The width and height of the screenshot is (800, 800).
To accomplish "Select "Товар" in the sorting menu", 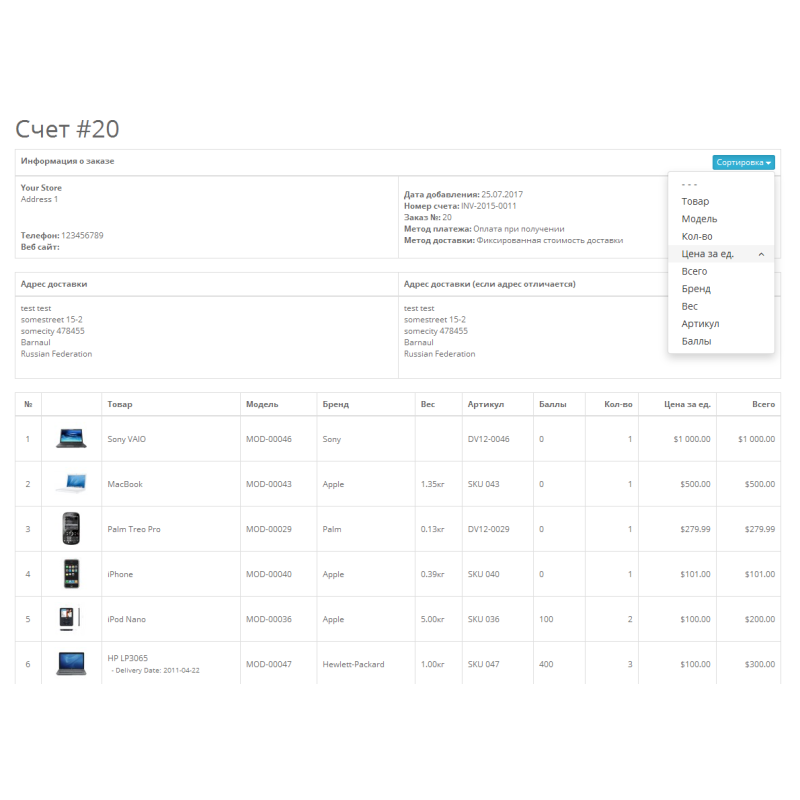I will tap(697, 201).
